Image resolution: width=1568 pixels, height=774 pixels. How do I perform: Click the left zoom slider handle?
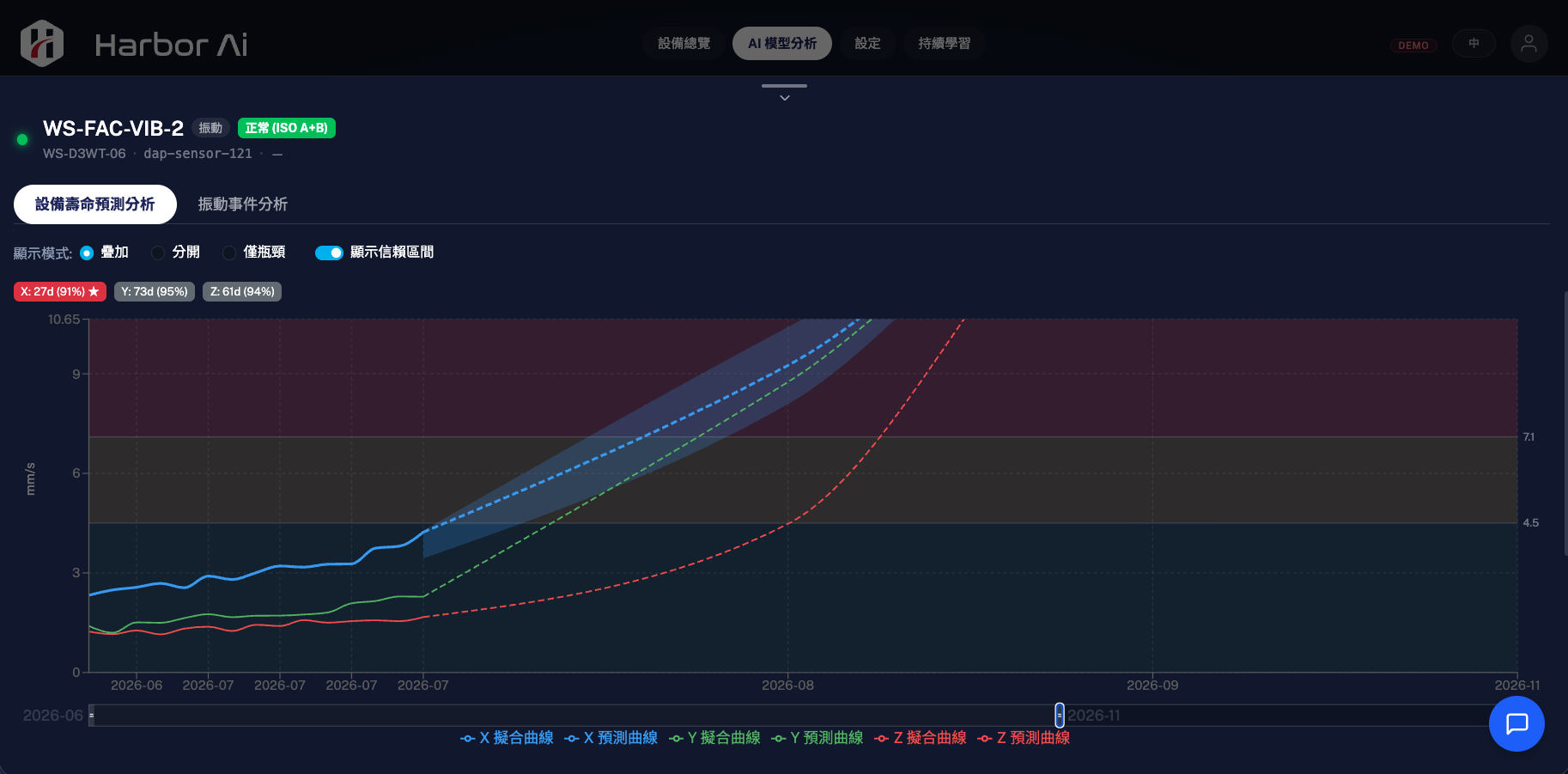91,715
